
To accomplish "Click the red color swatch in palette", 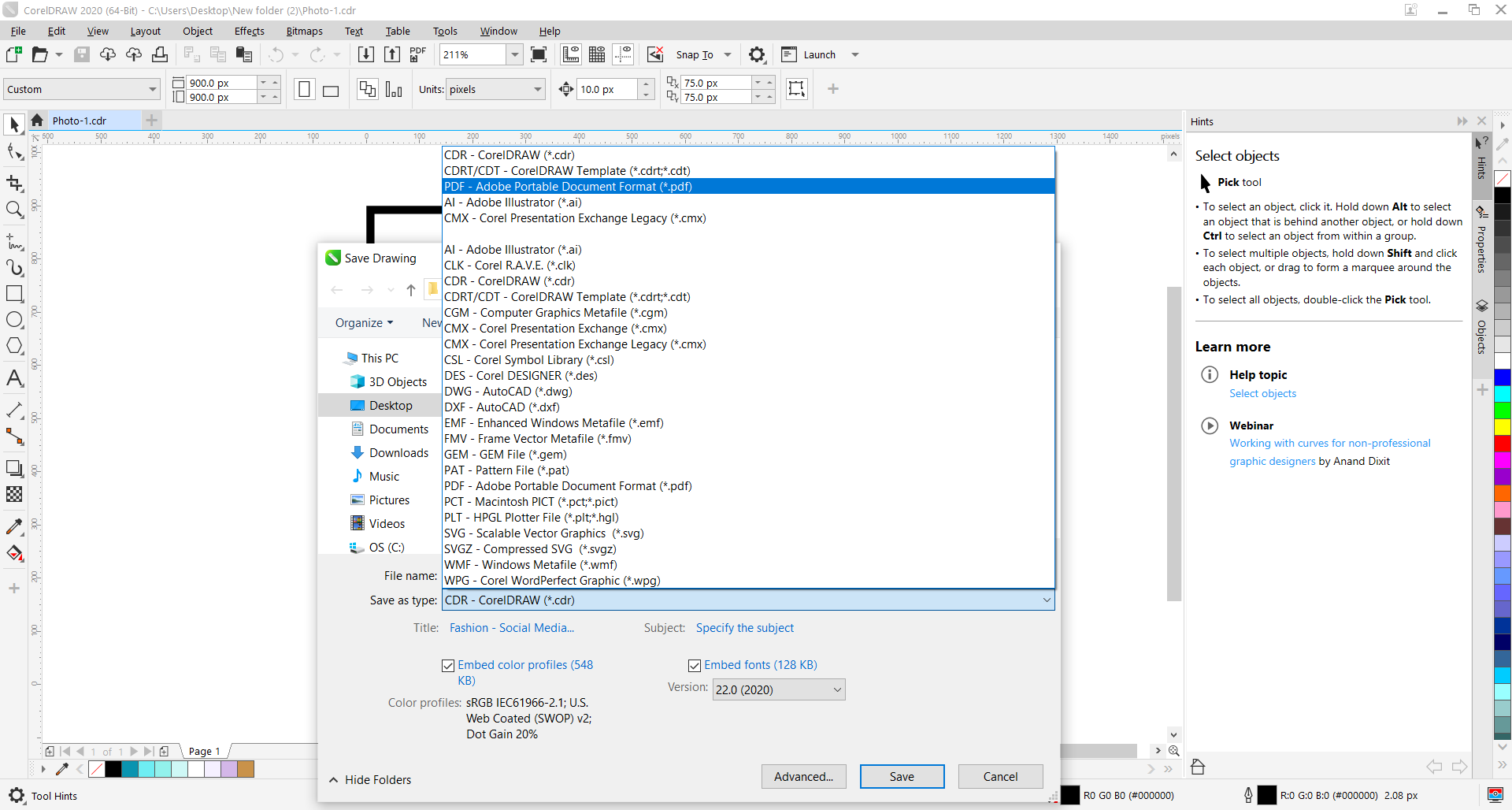I will click(1503, 444).
